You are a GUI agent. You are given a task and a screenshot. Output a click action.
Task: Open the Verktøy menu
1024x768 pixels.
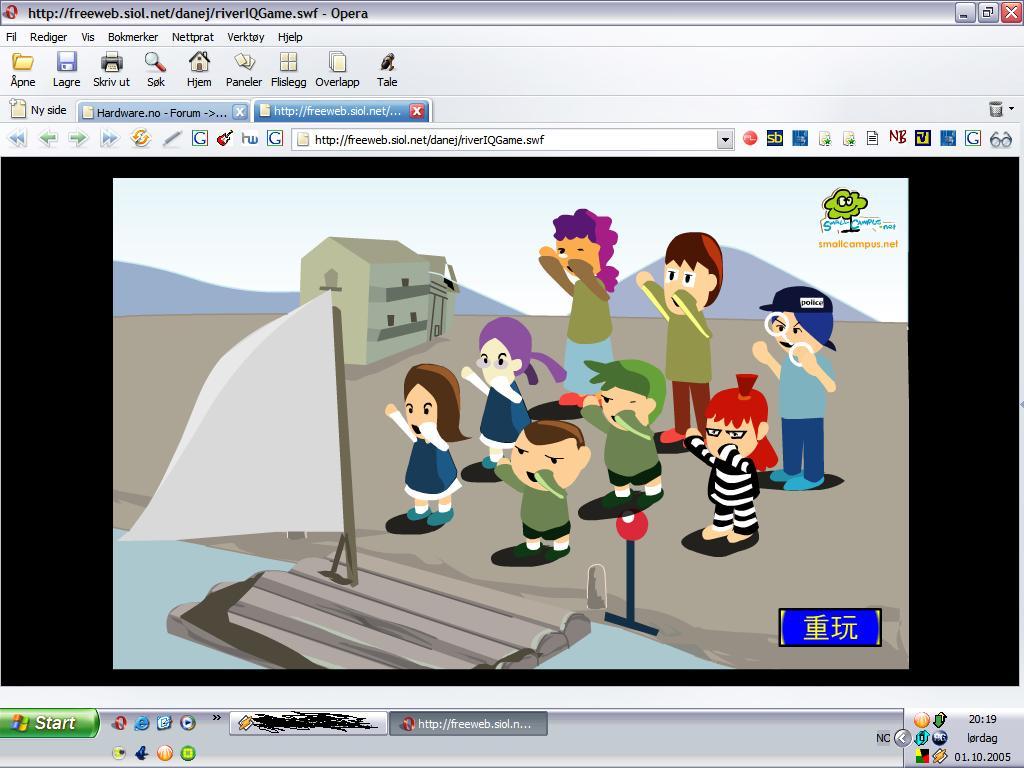[x=246, y=37]
